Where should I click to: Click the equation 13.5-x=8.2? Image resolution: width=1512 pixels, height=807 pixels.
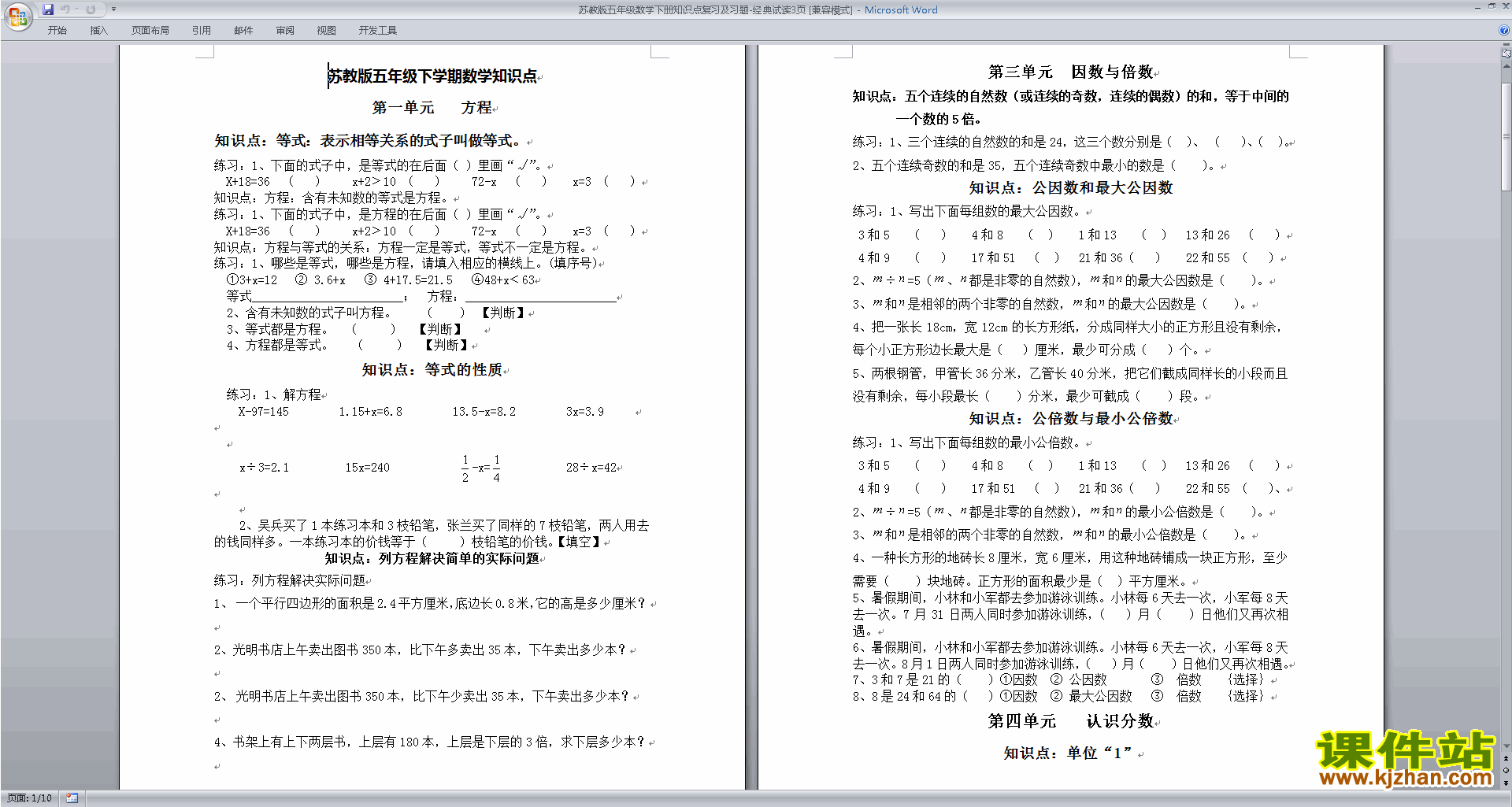pyautogui.click(x=484, y=412)
